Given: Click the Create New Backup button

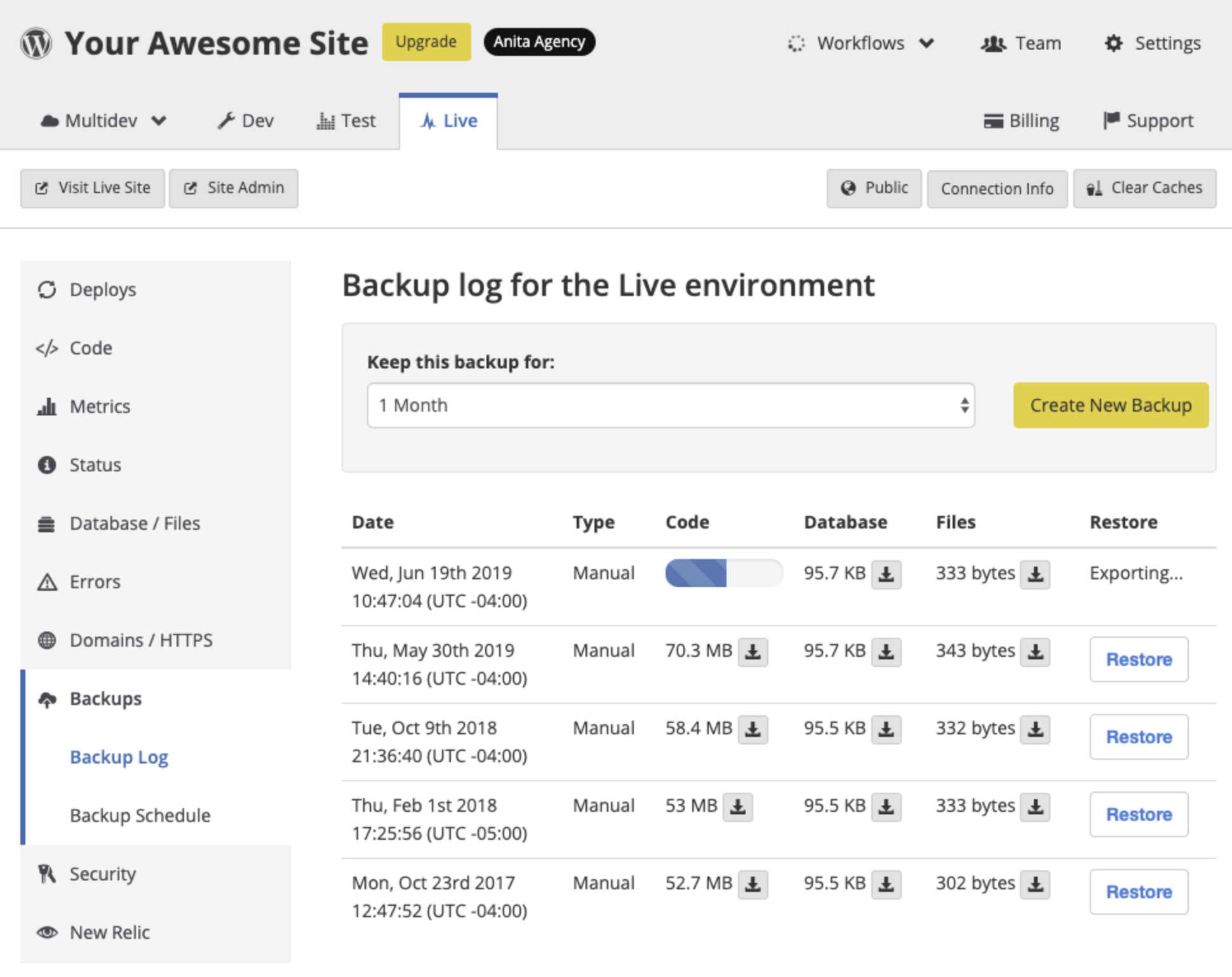Looking at the screenshot, I should (x=1110, y=405).
